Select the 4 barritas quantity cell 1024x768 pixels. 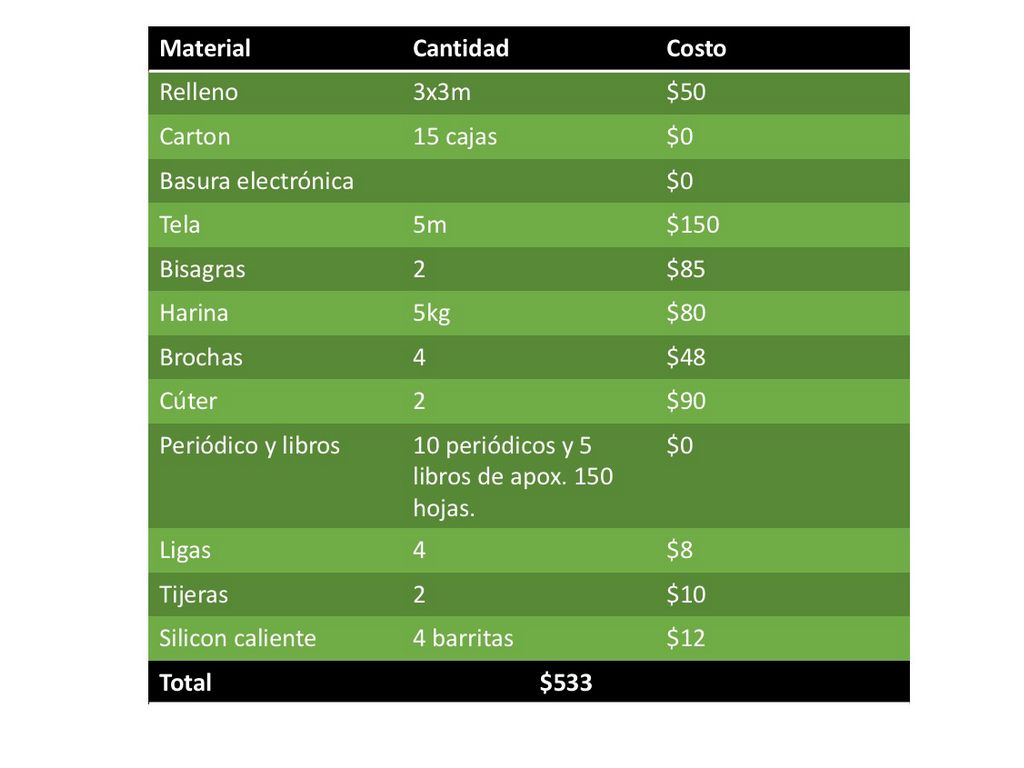click(x=463, y=638)
